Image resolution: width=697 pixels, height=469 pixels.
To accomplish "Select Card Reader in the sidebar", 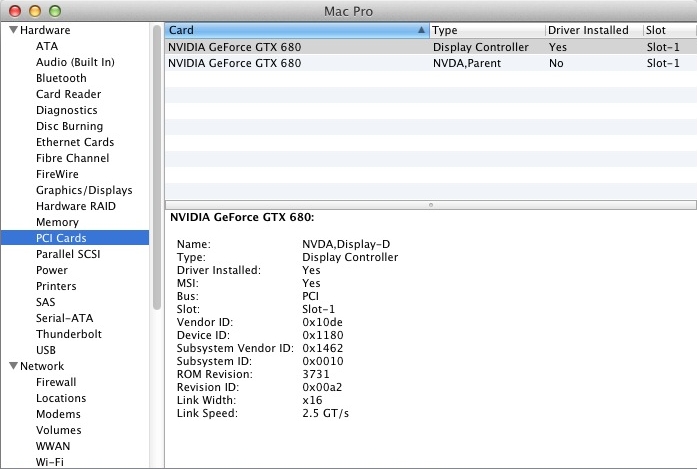I will coord(68,94).
